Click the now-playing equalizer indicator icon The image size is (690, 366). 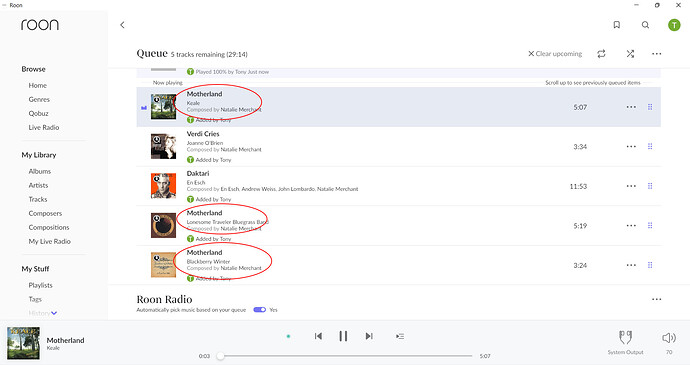coord(144,107)
